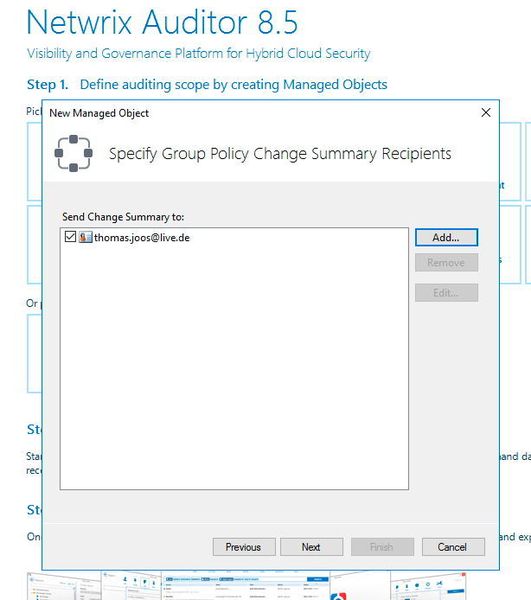Proceed using the Next button
This screenshot has height=600, width=531.
point(311,547)
